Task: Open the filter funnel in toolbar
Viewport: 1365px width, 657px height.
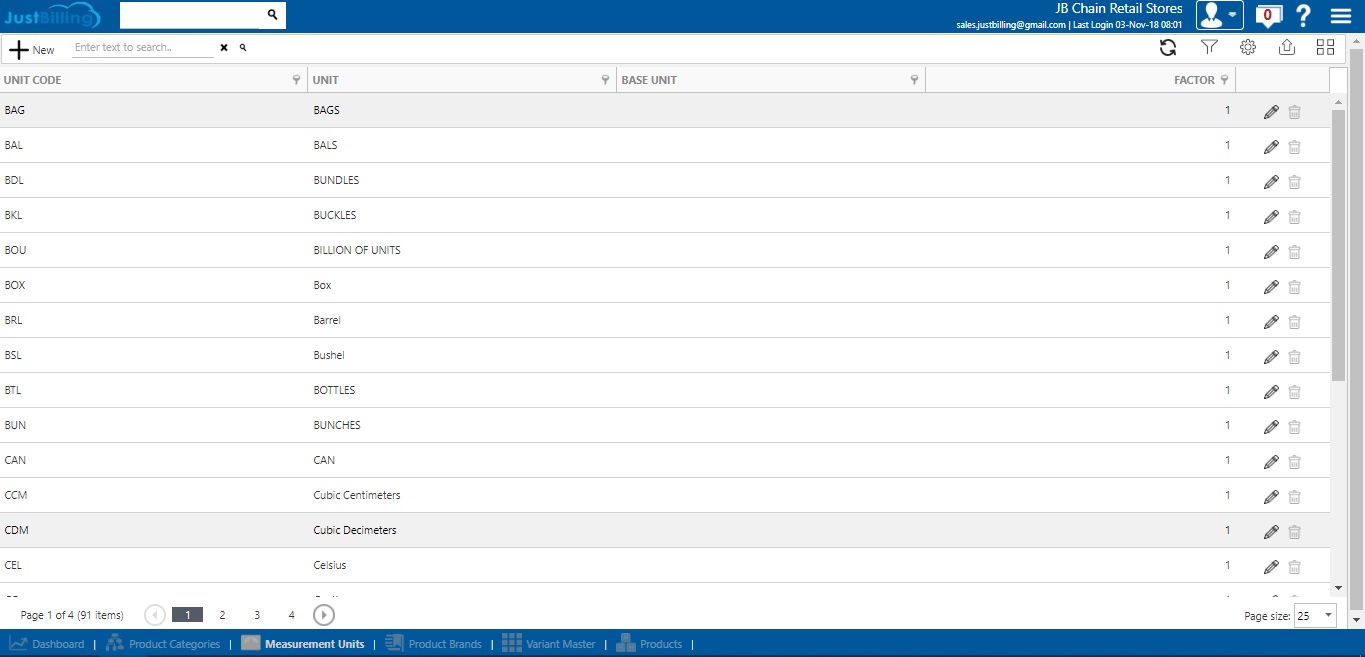Action: [x=1209, y=47]
